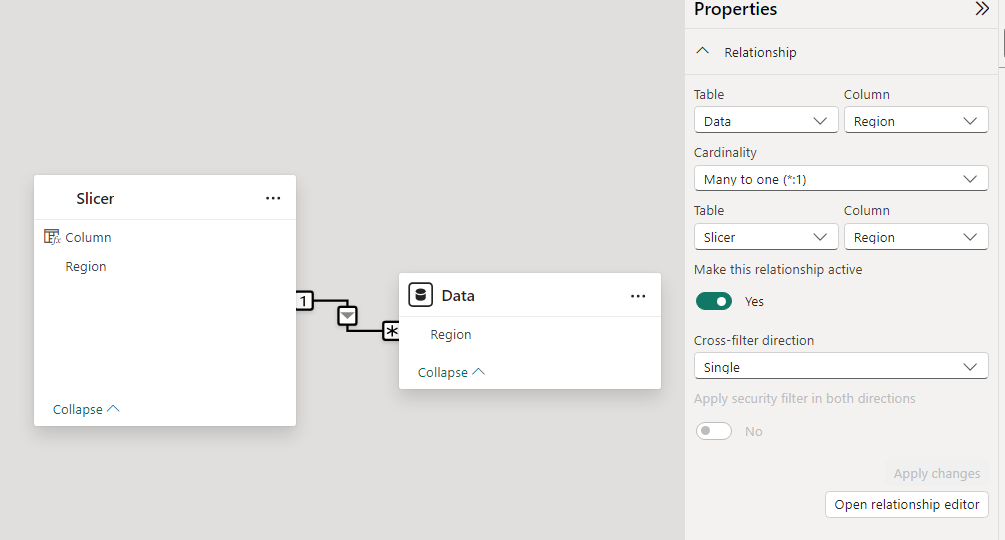Click the Data table storage icon
This screenshot has height=540, width=1005.
[x=420, y=295]
